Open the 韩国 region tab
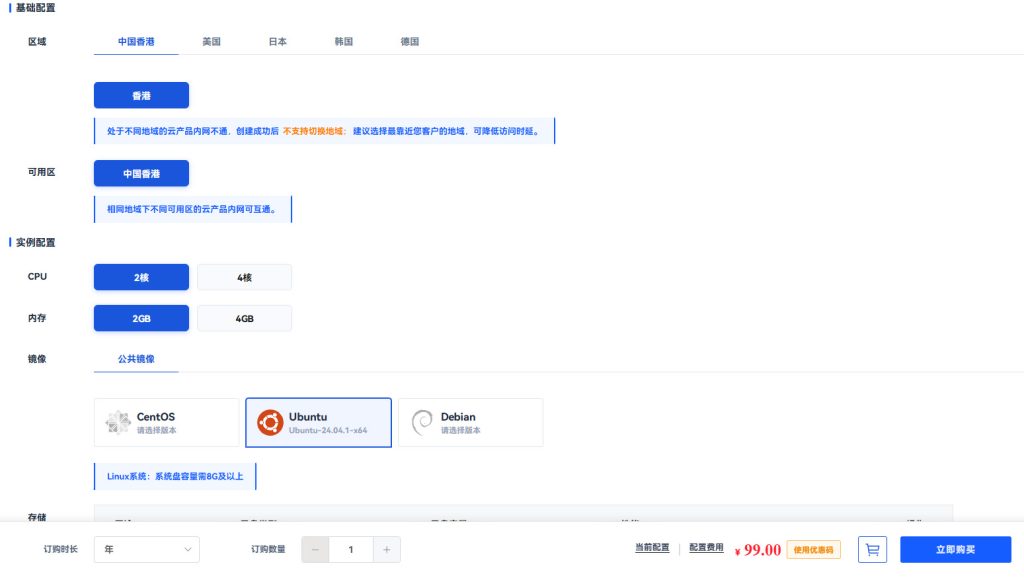This screenshot has height=578, width=1024. tap(344, 42)
